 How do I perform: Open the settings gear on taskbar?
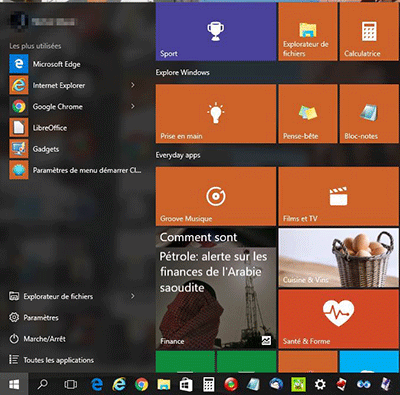tap(320, 384)
